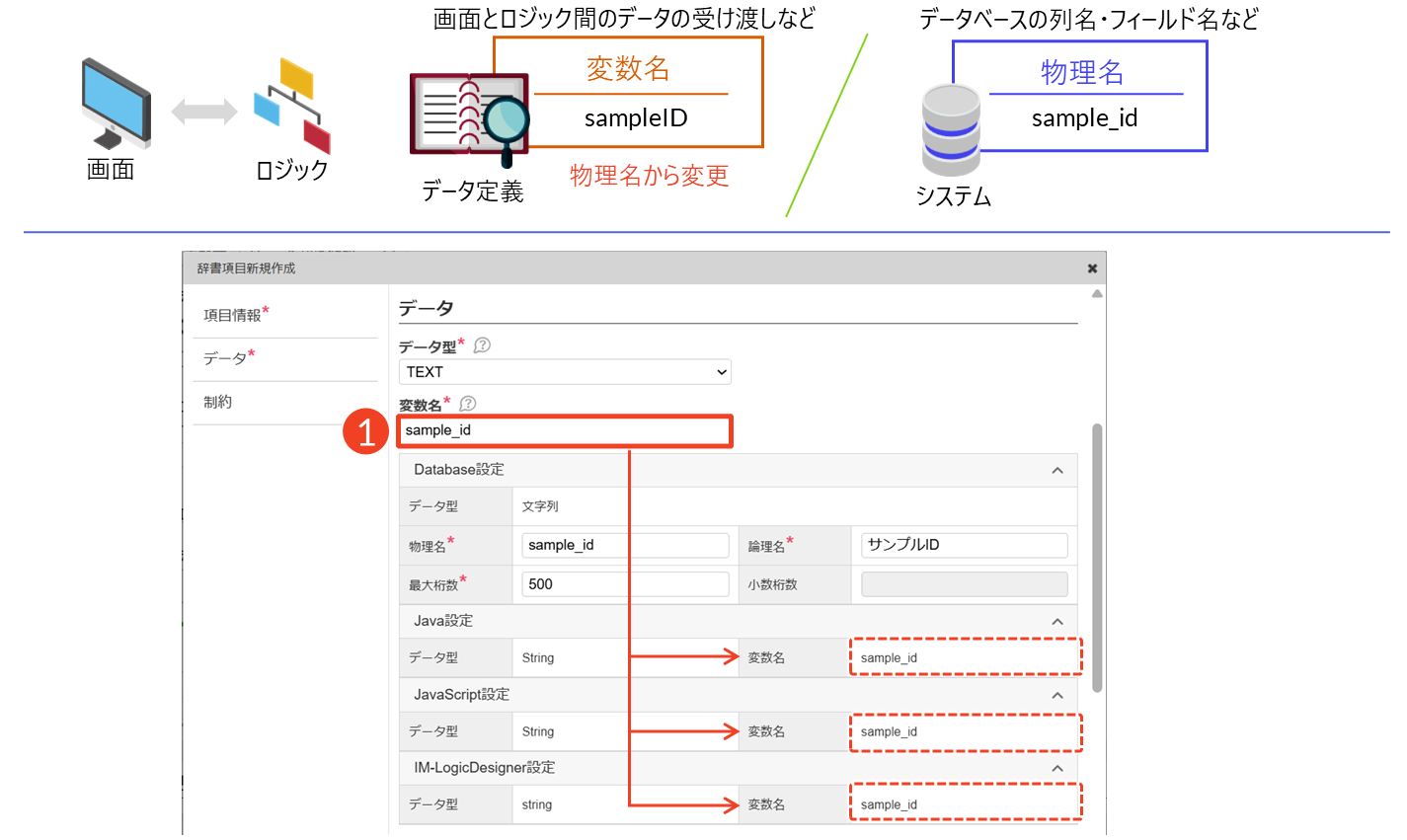The width and height of the screenshot is (1407, 840).
Task: Close the 辞書項目新規作成 dialog
Action: pos(1092,268)
